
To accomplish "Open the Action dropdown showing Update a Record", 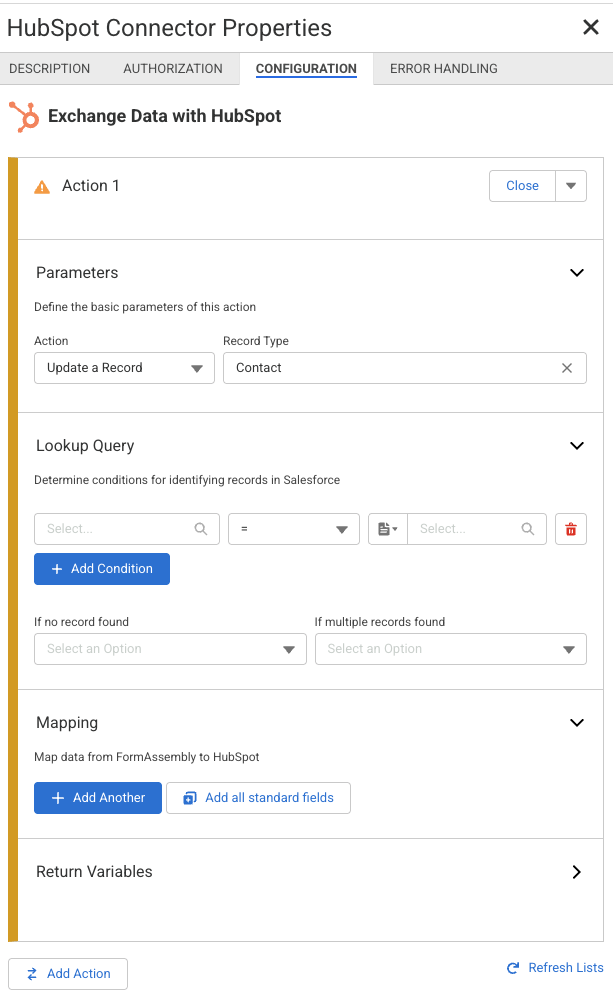I will pos(124,368).
